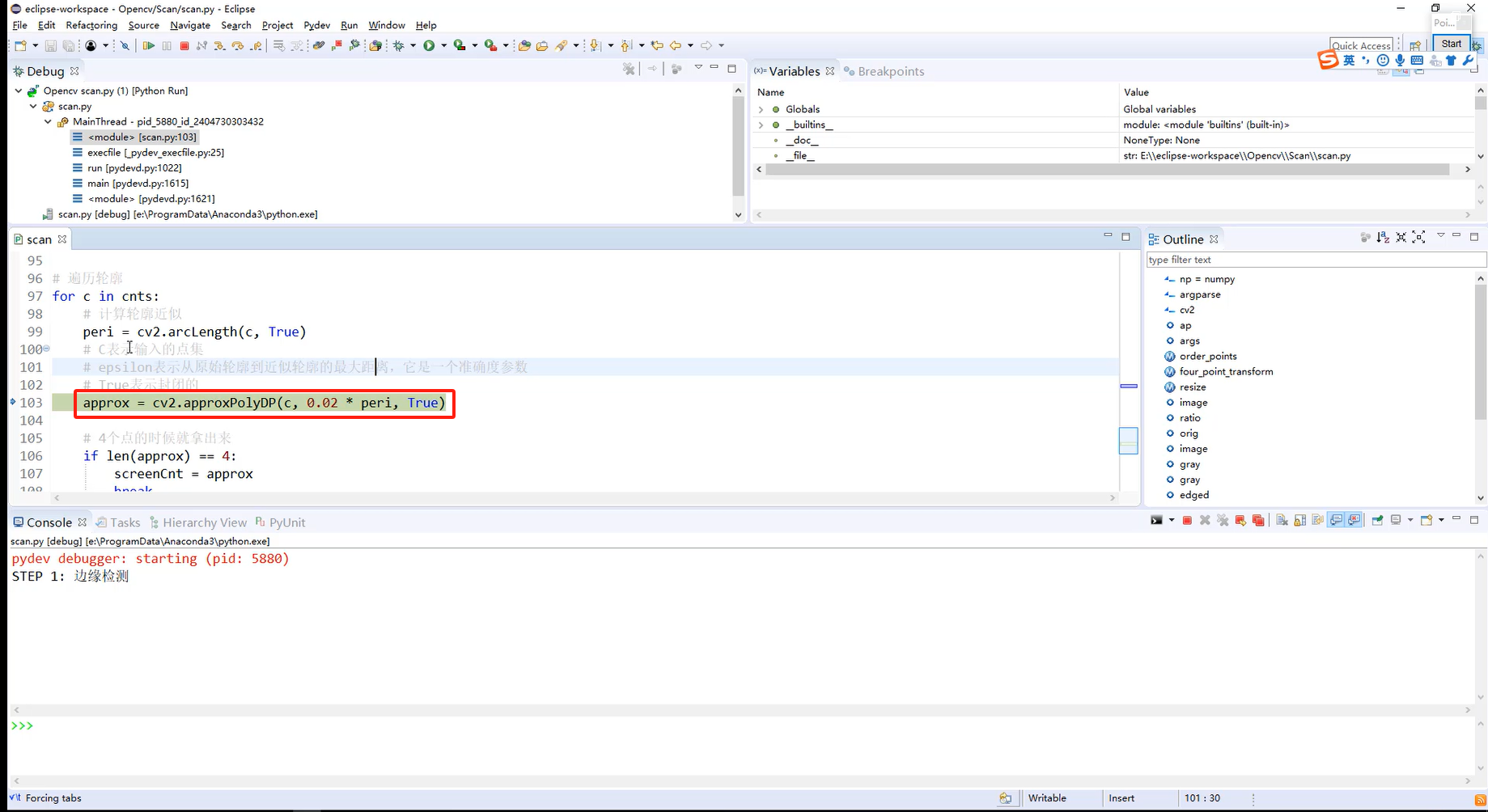Image resolution: width=1488 pixels, height=812 pixels.
Task: Click the Clear Console icon
Action: (1282, 520)
